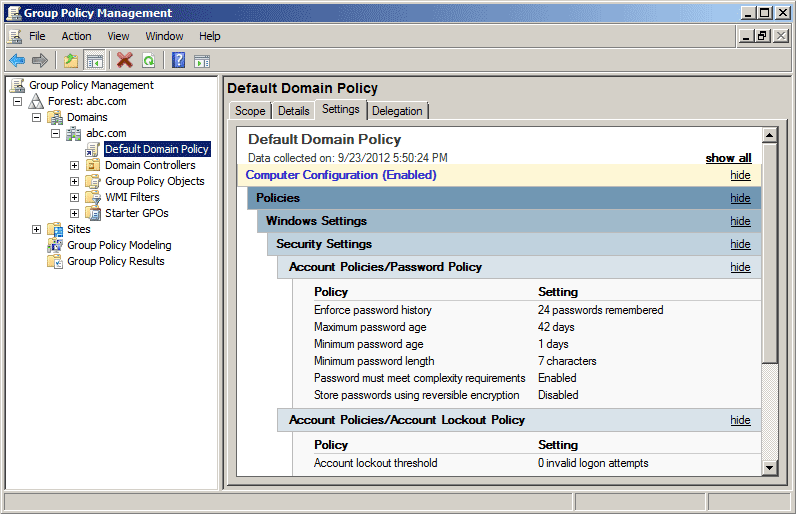Toggle the Show/Hide Console Tree icon
797x515 pixels.
tap(94, 60)
